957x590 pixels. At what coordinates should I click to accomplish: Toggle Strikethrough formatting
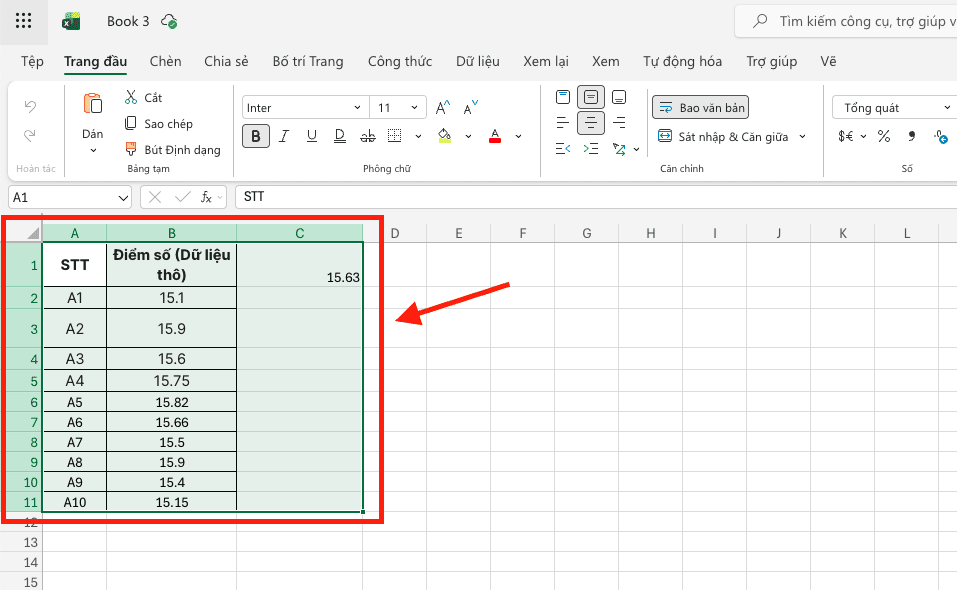[367, 136]
